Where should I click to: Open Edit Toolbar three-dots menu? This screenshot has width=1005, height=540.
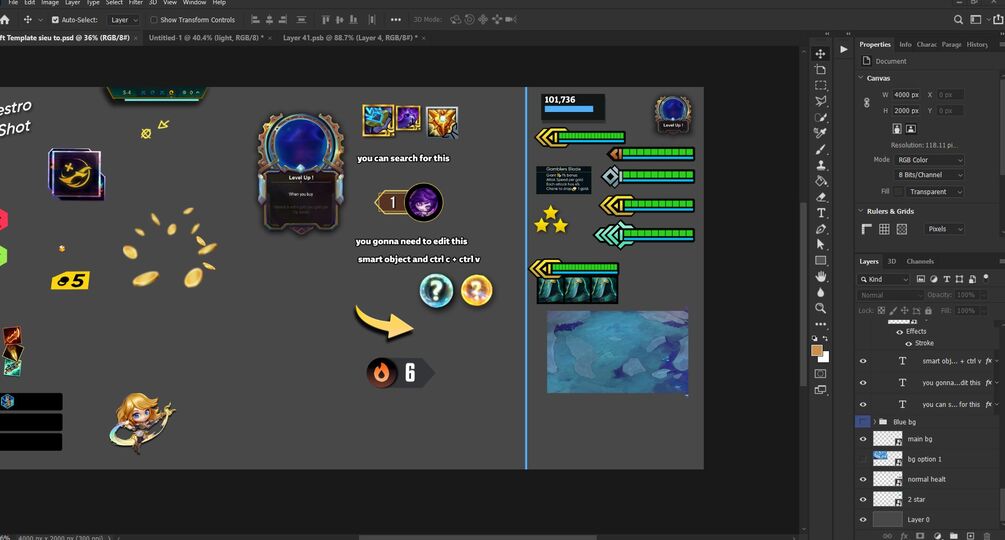(820, 324)
